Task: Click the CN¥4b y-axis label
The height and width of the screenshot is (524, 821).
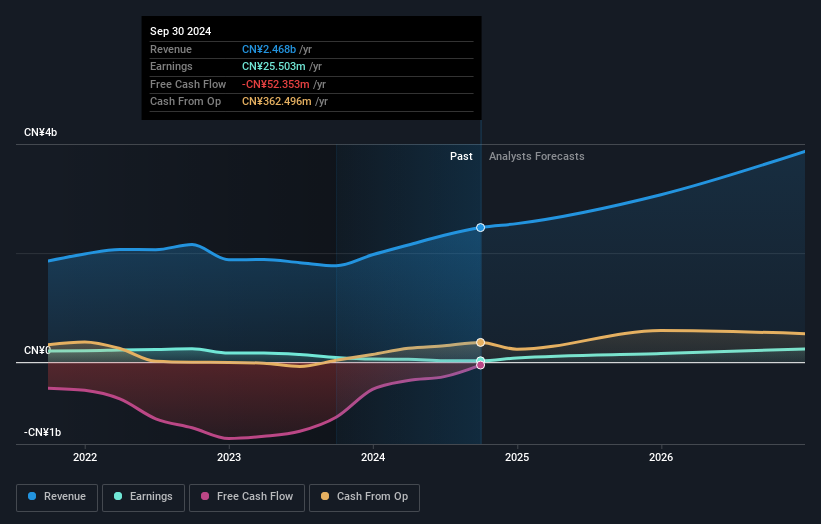Action: (40, 132)
